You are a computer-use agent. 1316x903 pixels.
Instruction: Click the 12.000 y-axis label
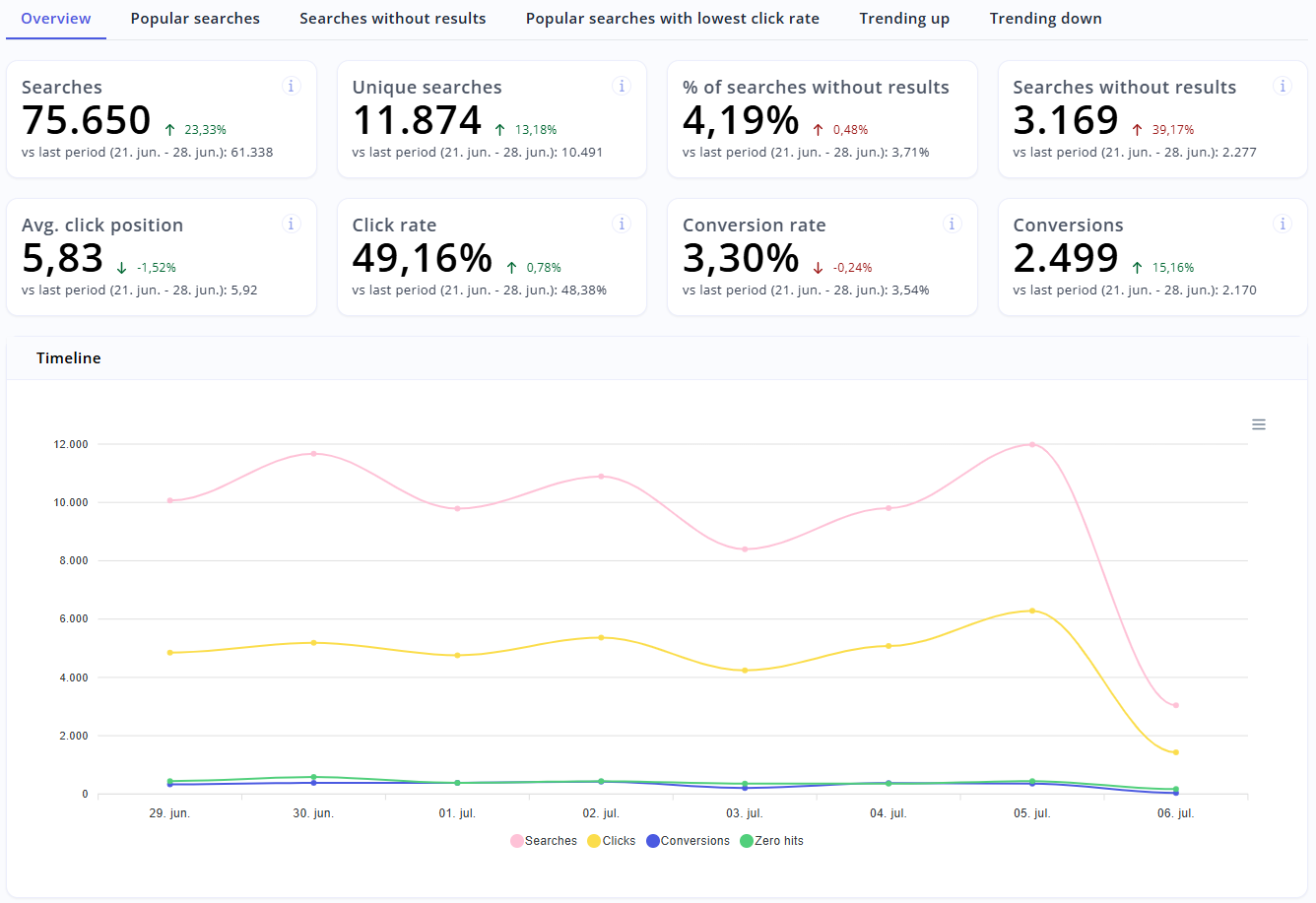pos(71,444)
